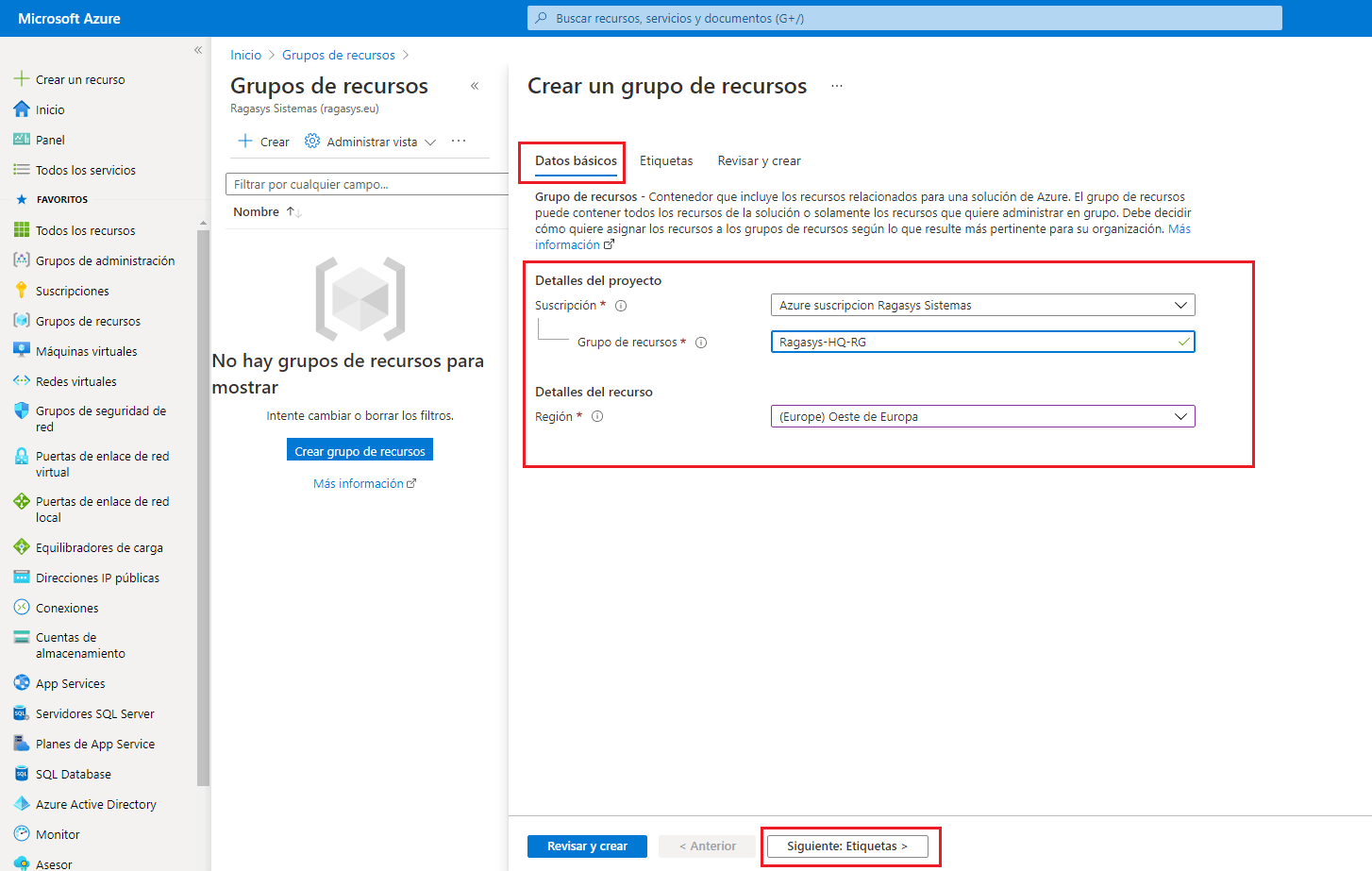
Task: Click the Crear un recurso plus icon
Action: [x=22, y=79]
